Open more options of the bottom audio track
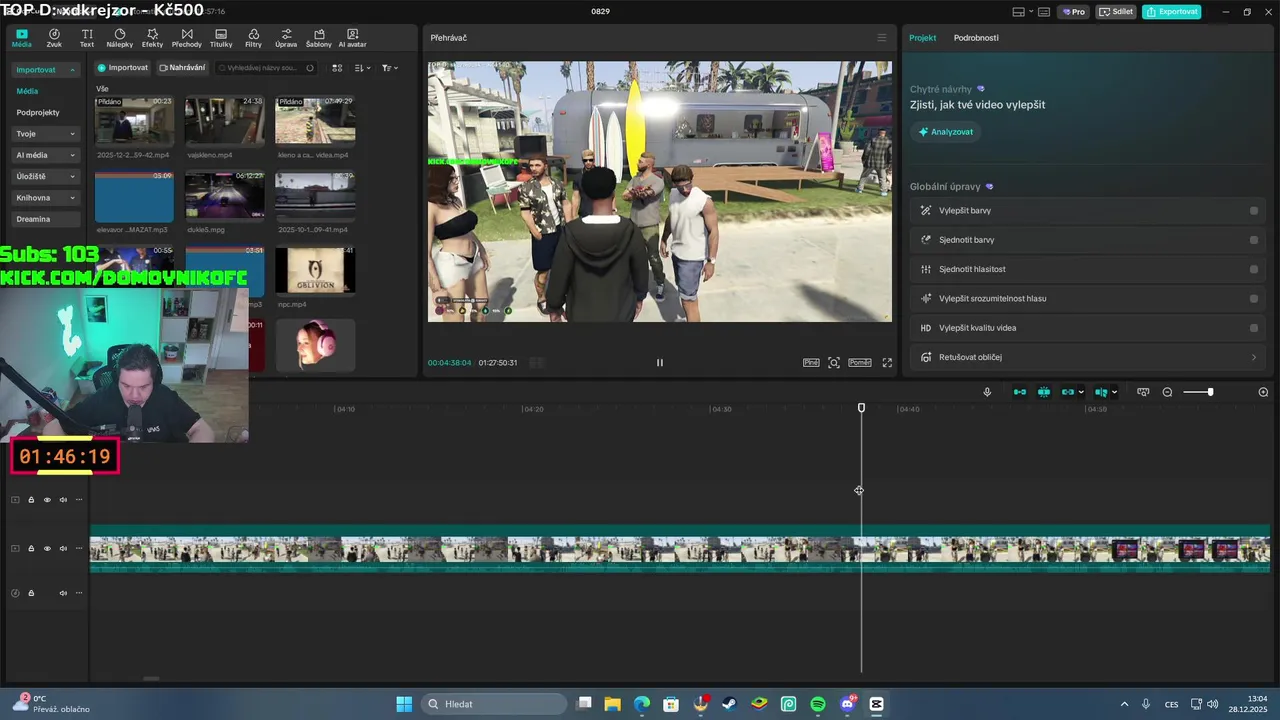The height and width of the screenshot is (720, 1280). coord(79,593)
